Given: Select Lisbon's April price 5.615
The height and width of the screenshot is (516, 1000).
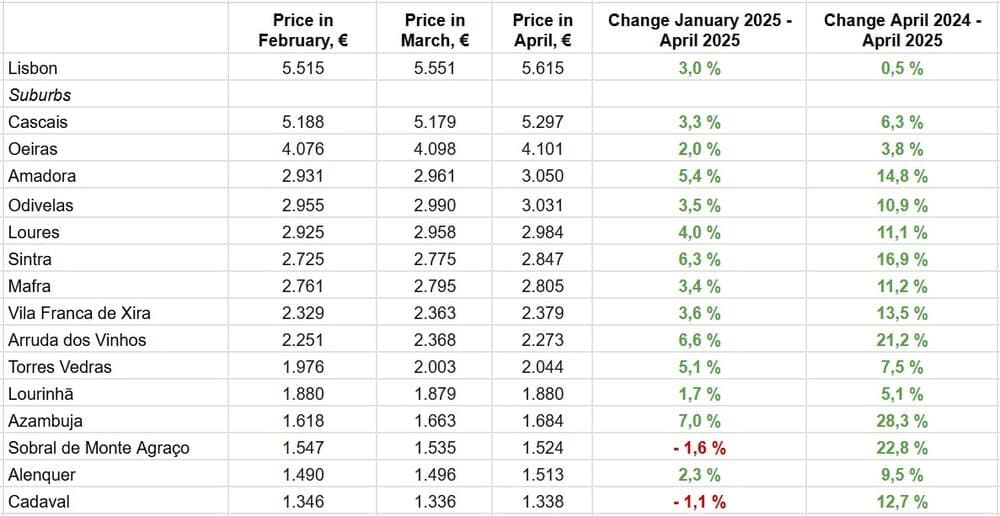Looking at the screenshot, I should pyautogui.click(x=542, y=68).
